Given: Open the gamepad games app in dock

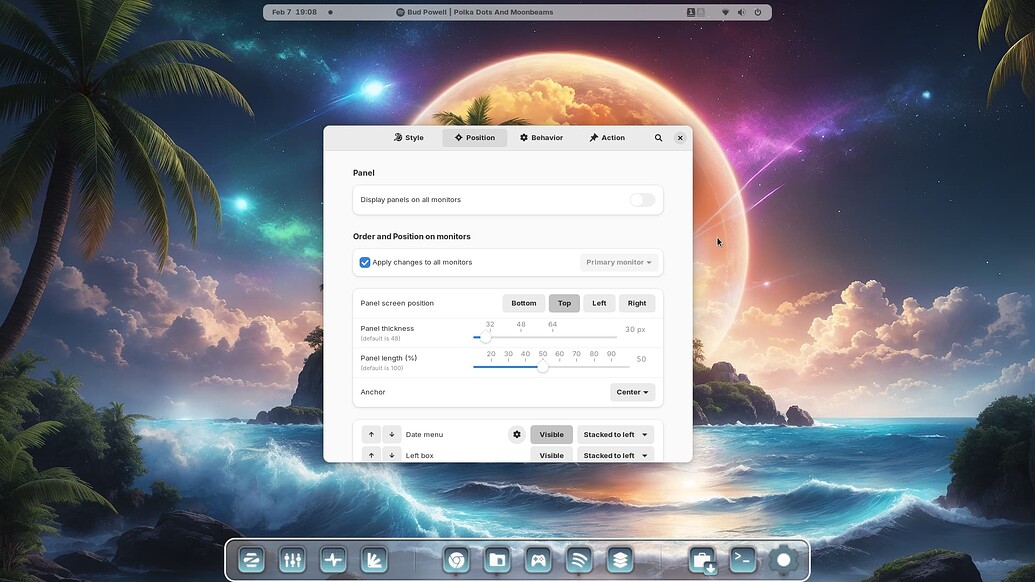Looking at the screenshot, I should click(537, 560).
